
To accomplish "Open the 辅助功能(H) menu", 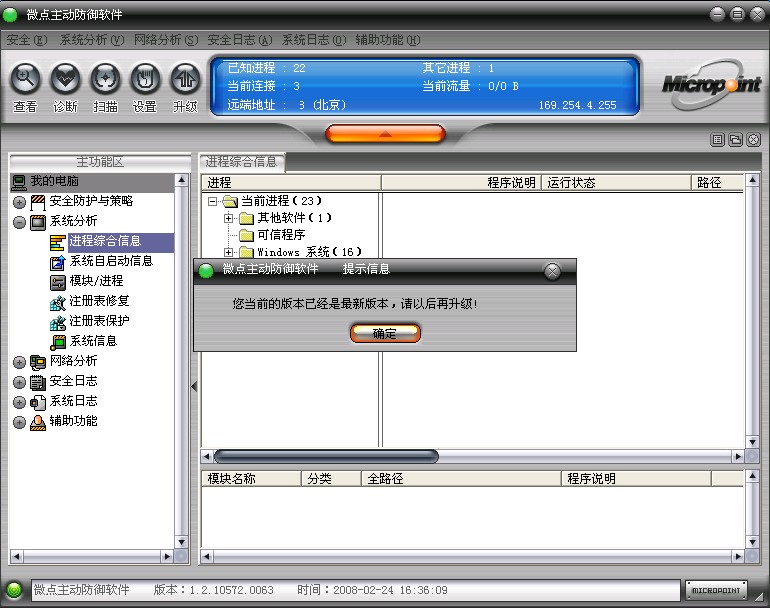I will [387, 40].
